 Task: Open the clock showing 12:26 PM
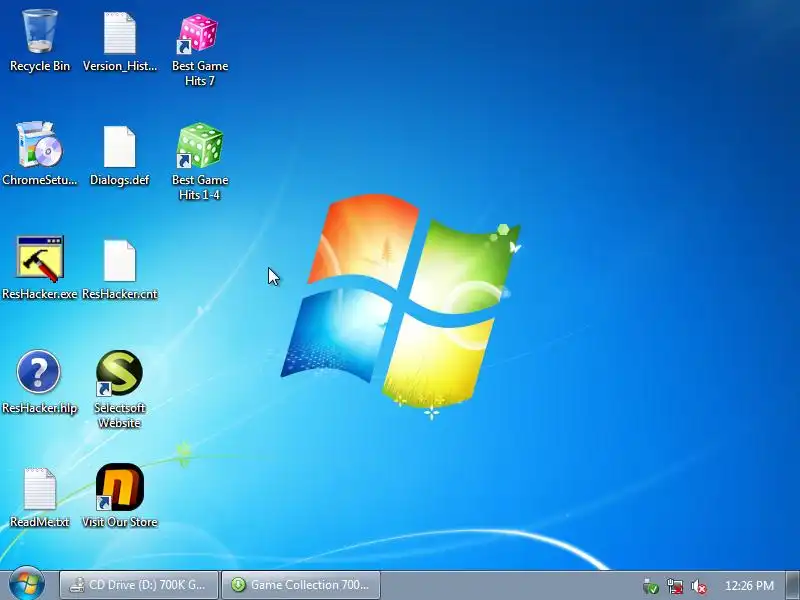tap(749, 585)
